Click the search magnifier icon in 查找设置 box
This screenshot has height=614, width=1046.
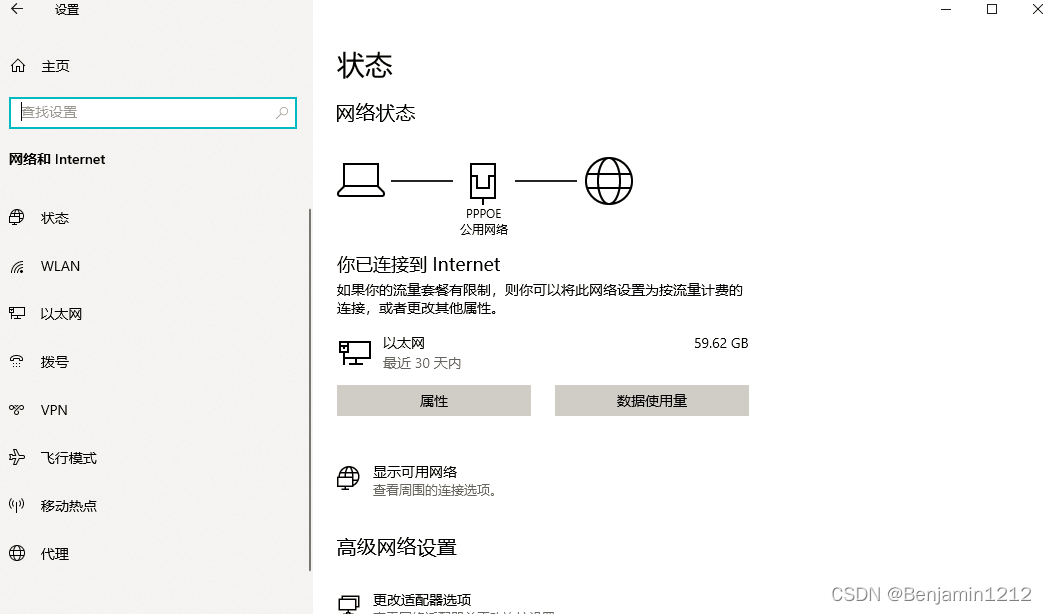pos(282,113)
